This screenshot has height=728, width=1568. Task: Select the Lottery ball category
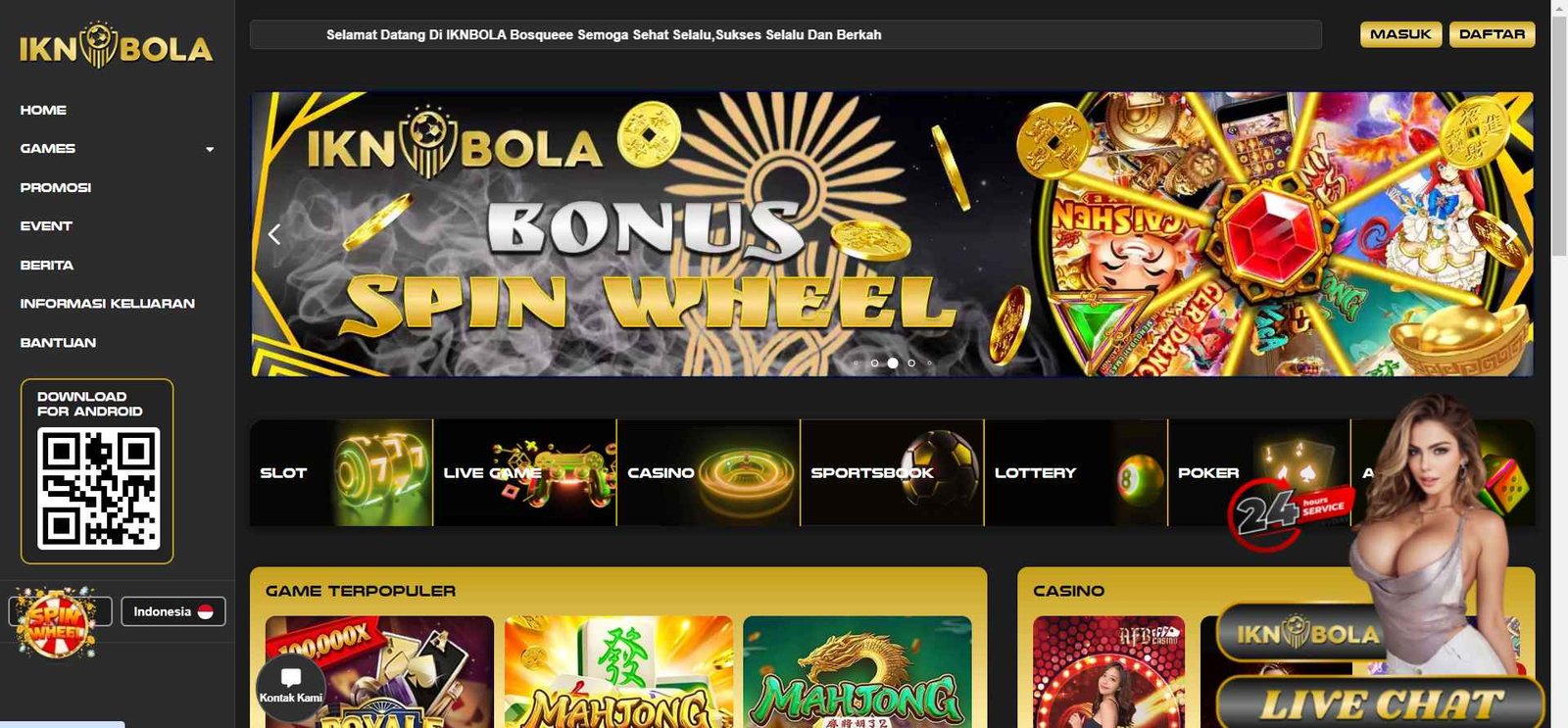pyautogui.click(x=1076, y=472)
